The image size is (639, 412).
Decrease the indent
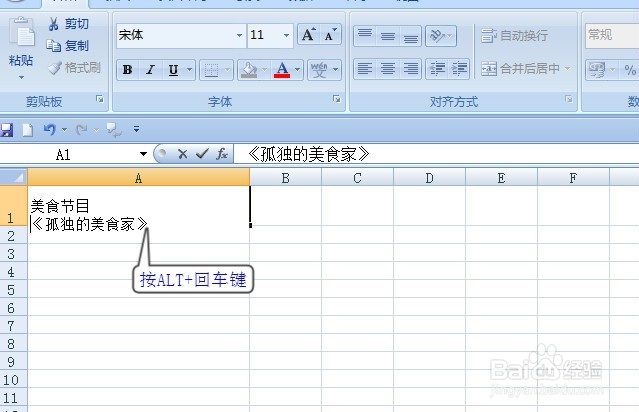click(x=437, y=68)
